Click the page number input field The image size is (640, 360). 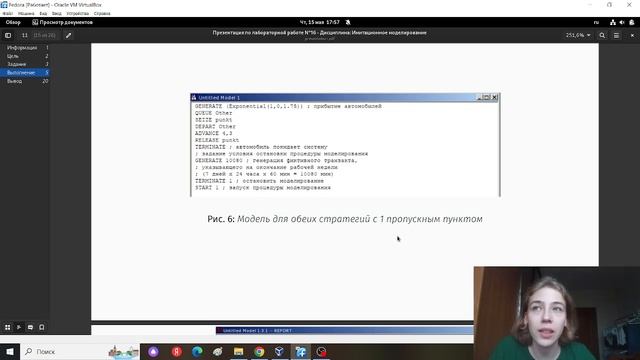24,36
